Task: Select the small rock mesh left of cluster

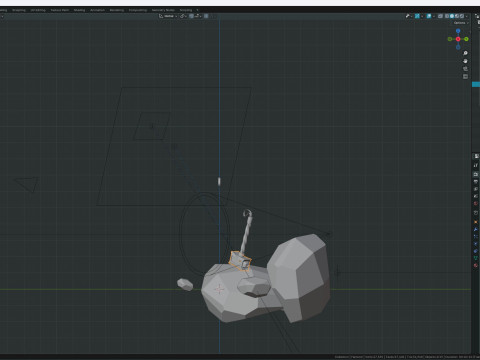Action: [185, 284]
